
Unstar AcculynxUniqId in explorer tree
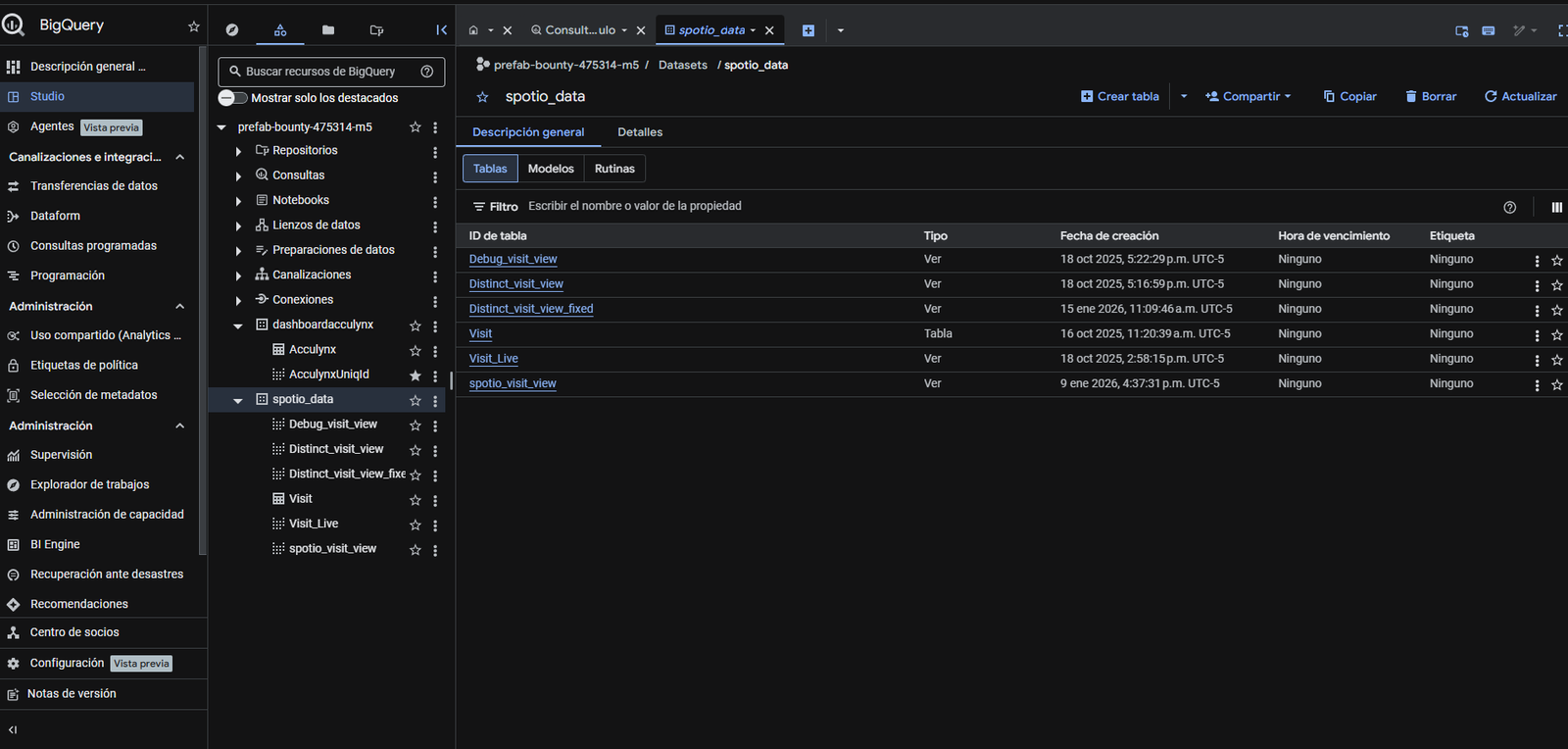[x=416, y=375]
